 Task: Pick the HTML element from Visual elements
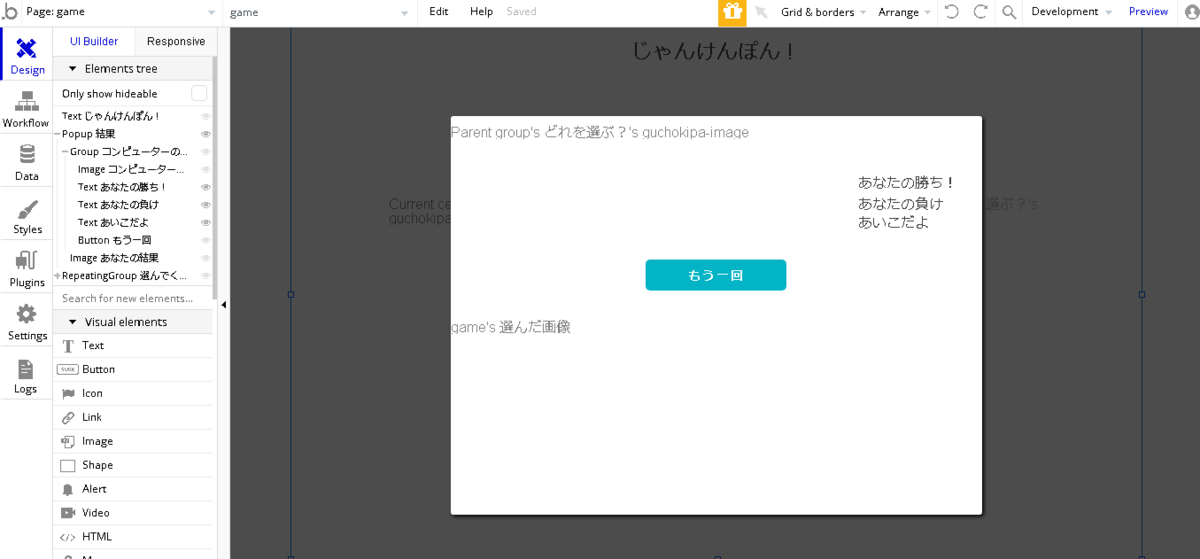[x=134, y=537]
